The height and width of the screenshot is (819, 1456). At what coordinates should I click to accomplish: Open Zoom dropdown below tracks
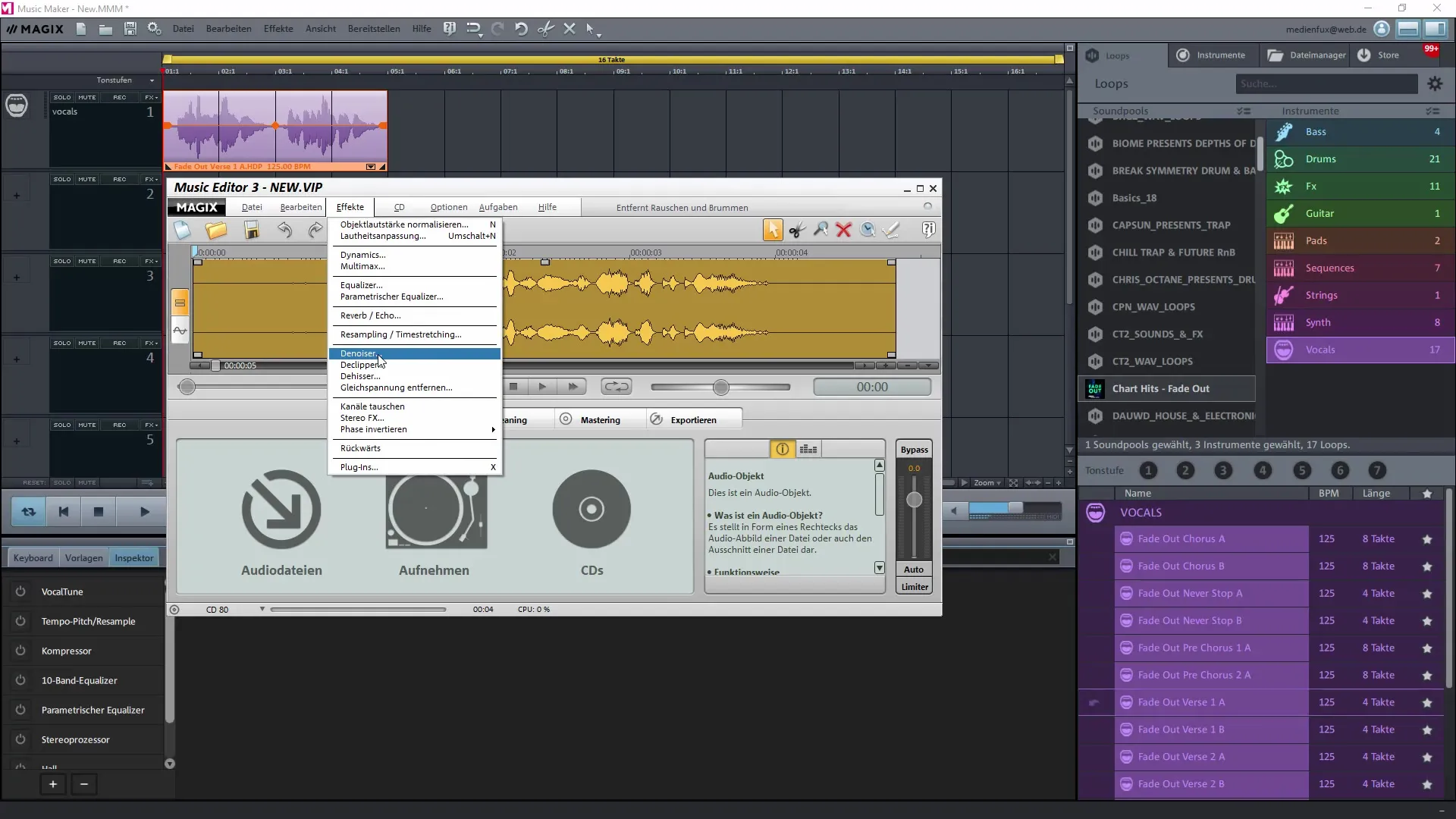tap(987, 482)
